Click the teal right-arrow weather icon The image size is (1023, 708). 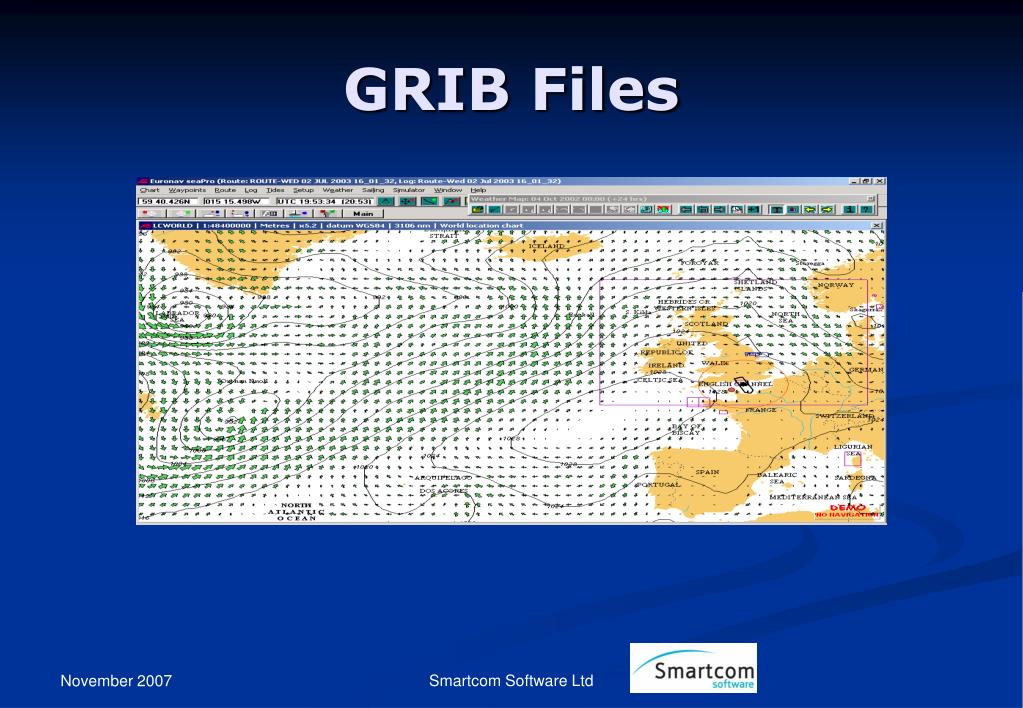(x=720, y=209)
